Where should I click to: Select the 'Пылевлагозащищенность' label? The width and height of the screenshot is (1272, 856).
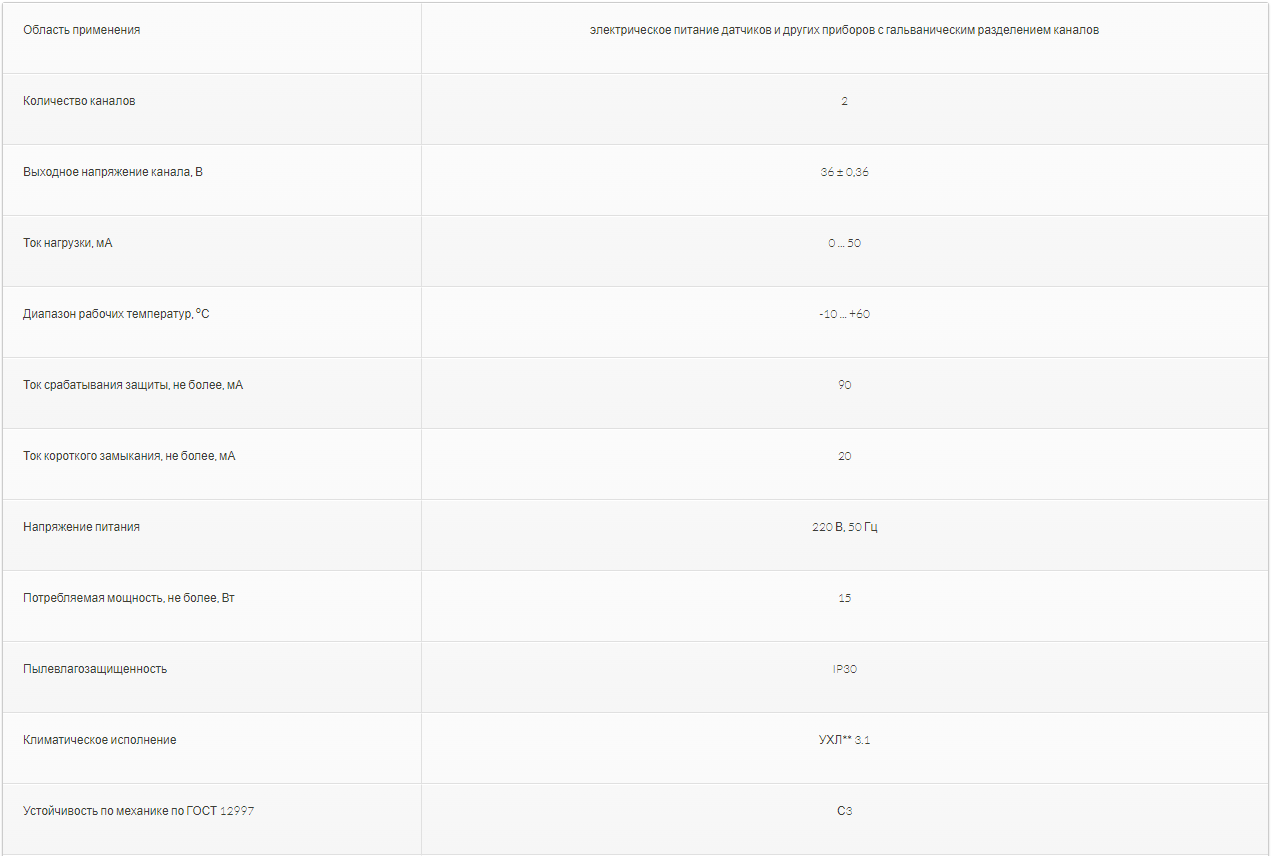point(95,669)
